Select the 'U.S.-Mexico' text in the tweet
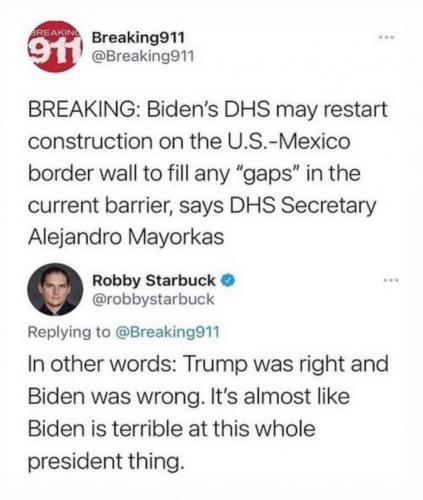Viewport: 423px width, 500px height. click(288, 141)
